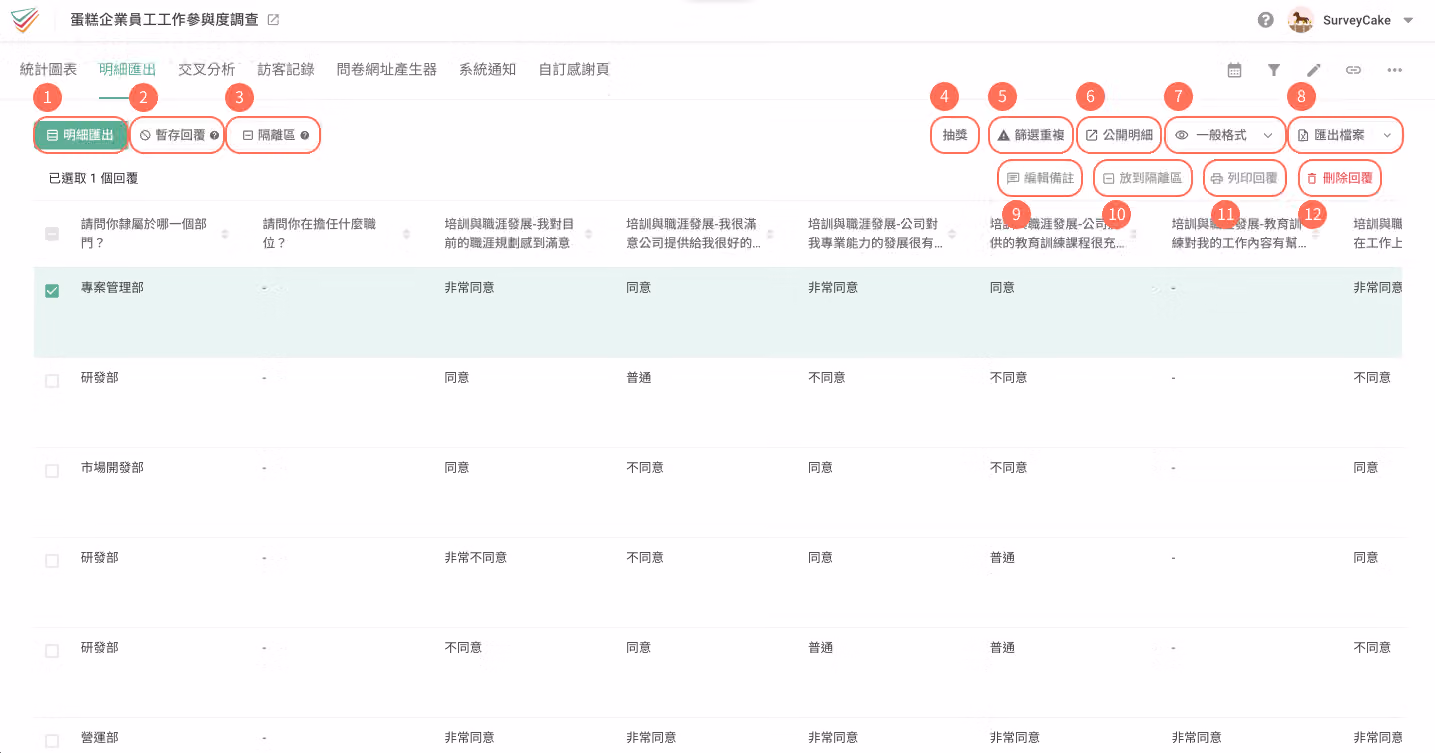This screenshot has height=753, width=1435.
Task: Open the 問卷網址產生器 tab
Action: click(387, 69)
